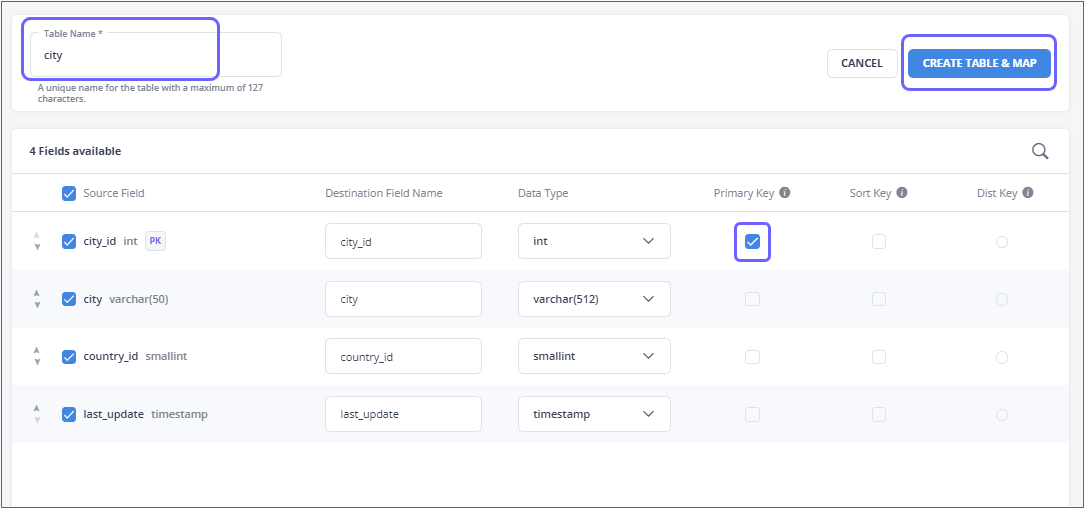
Task: Click the '4 Fields available' text
Action: click(75, 151)
